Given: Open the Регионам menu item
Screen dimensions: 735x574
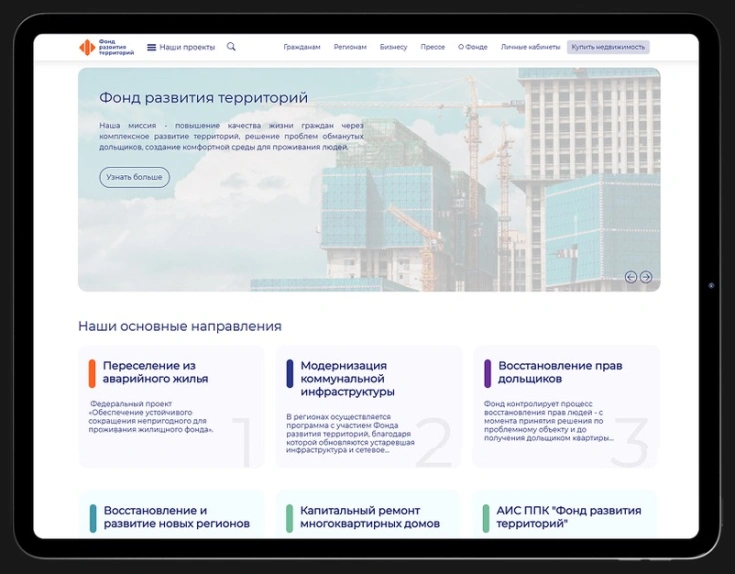Looking at the screenshot, I should coord(350,47).
